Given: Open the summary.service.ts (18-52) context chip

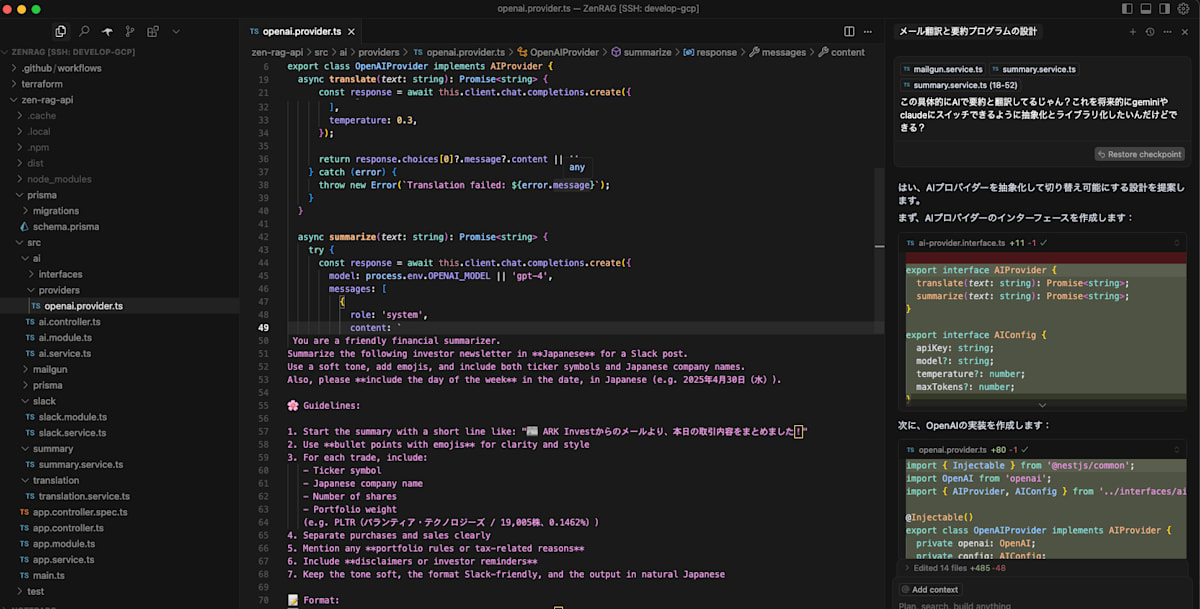Looking at the screenshot, I should pyautogui.click(x=958, y=85).
